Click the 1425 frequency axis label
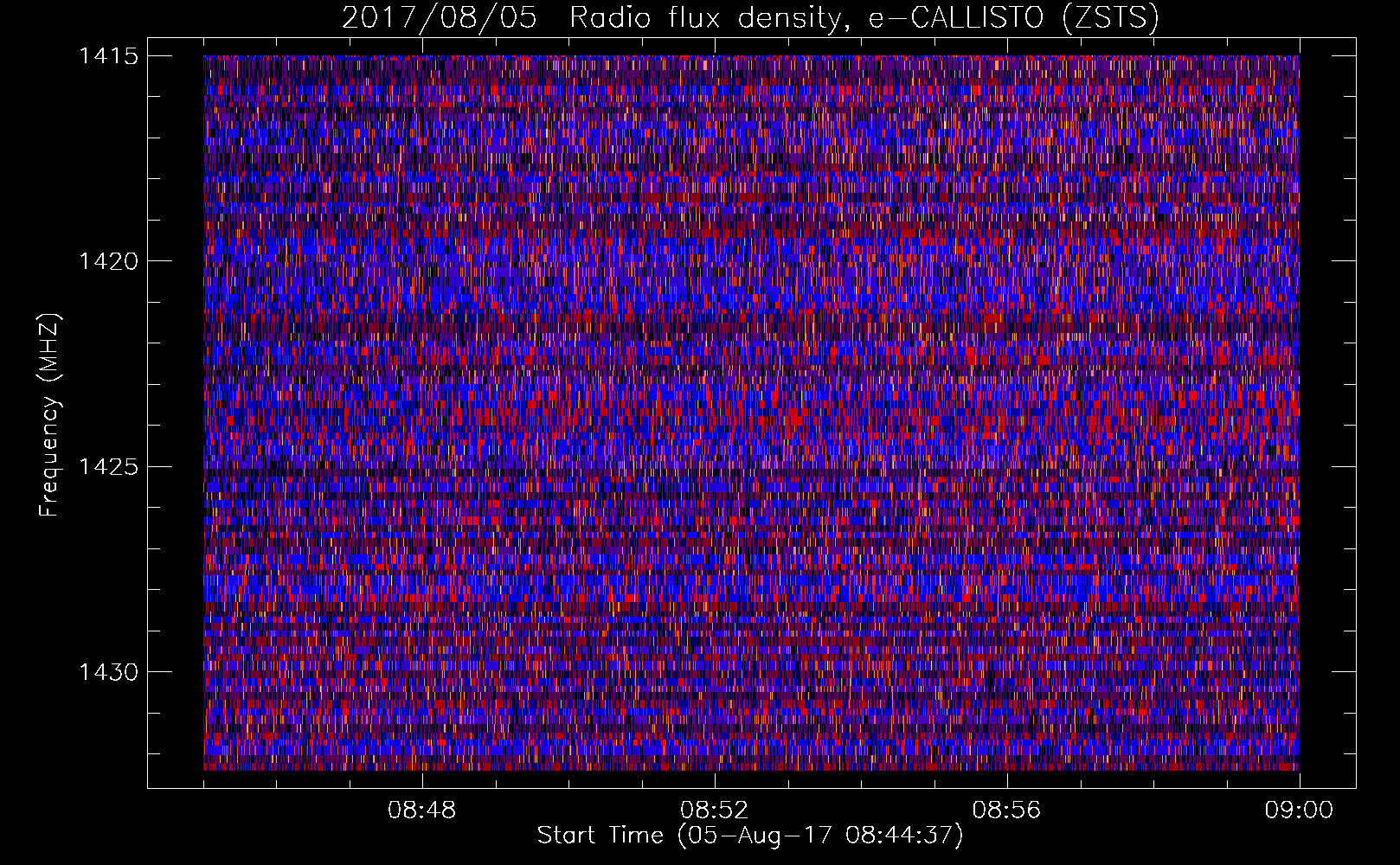1400x865 pixels. [108, 467]
